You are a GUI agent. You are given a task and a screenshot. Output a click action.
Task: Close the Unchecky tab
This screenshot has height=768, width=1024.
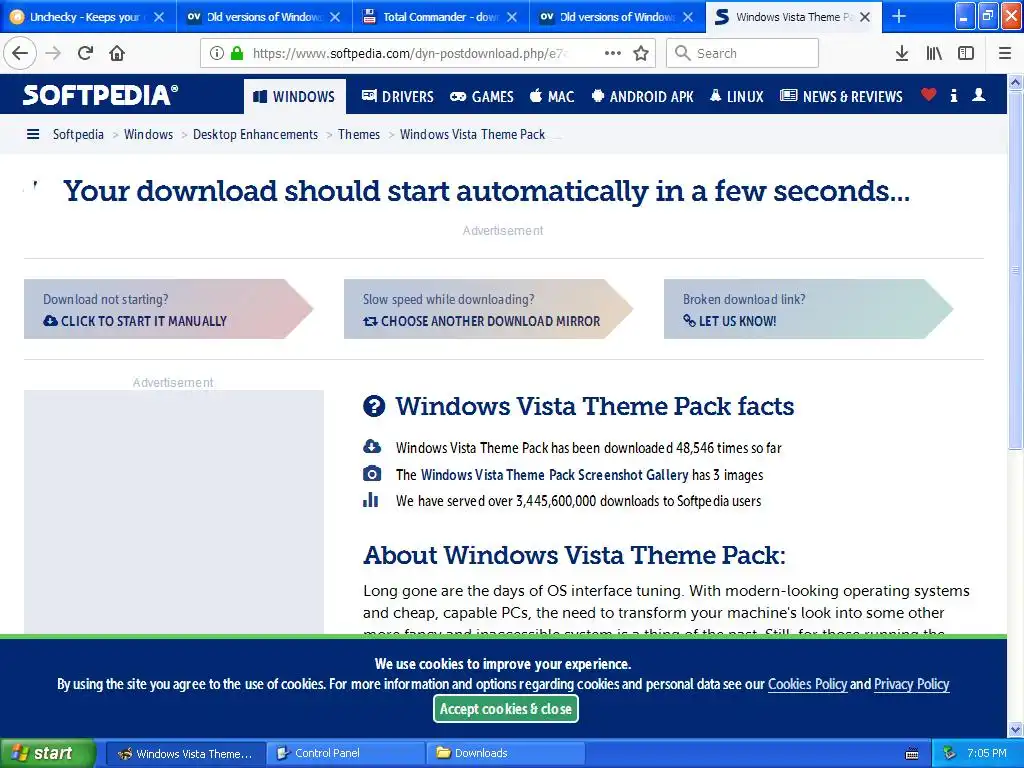point(159,17)
